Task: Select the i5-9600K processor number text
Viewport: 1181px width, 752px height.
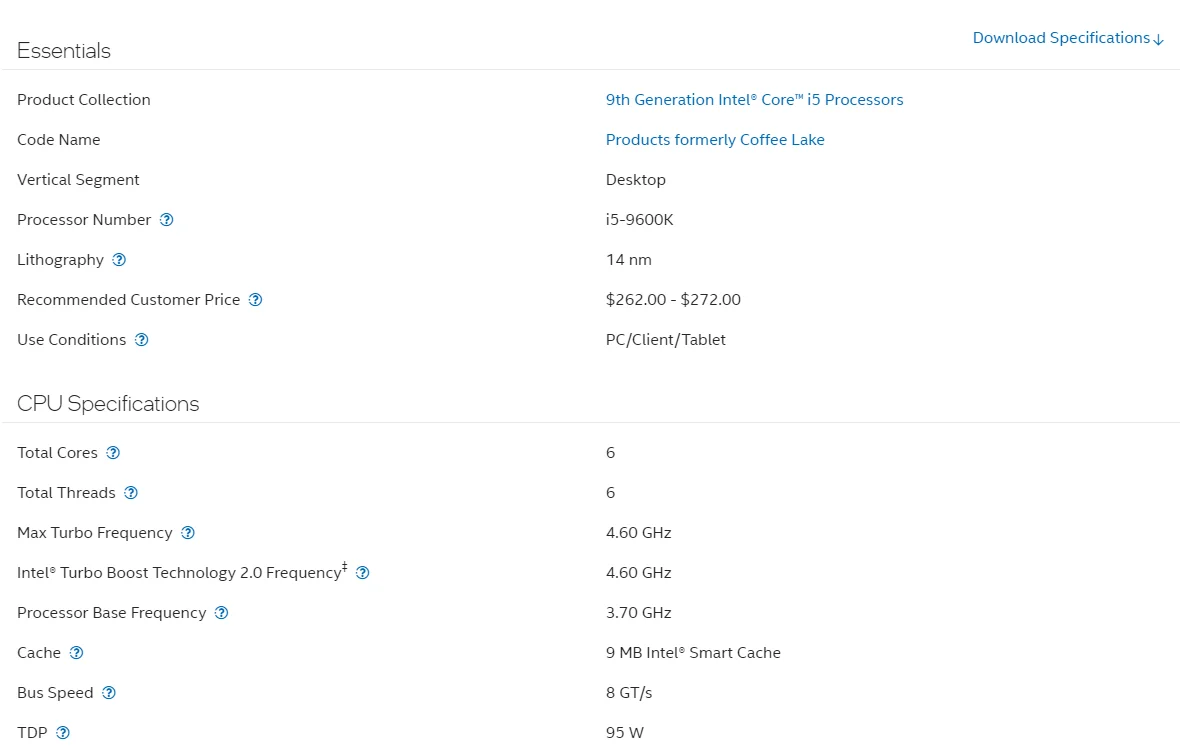Action: (x=639, y=219)
